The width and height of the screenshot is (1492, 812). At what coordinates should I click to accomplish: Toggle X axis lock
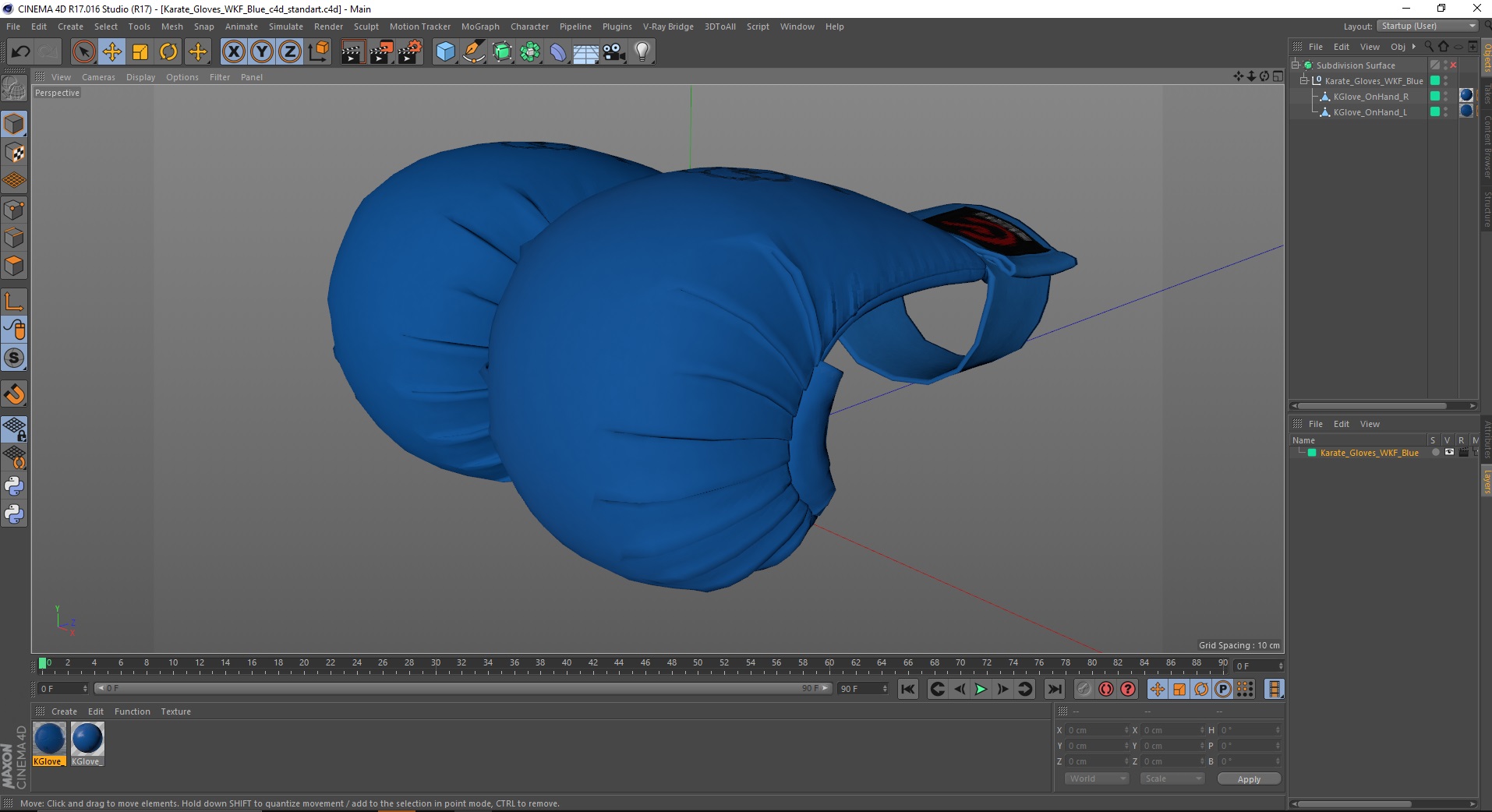pyautogui.click(x=234, y=52)
